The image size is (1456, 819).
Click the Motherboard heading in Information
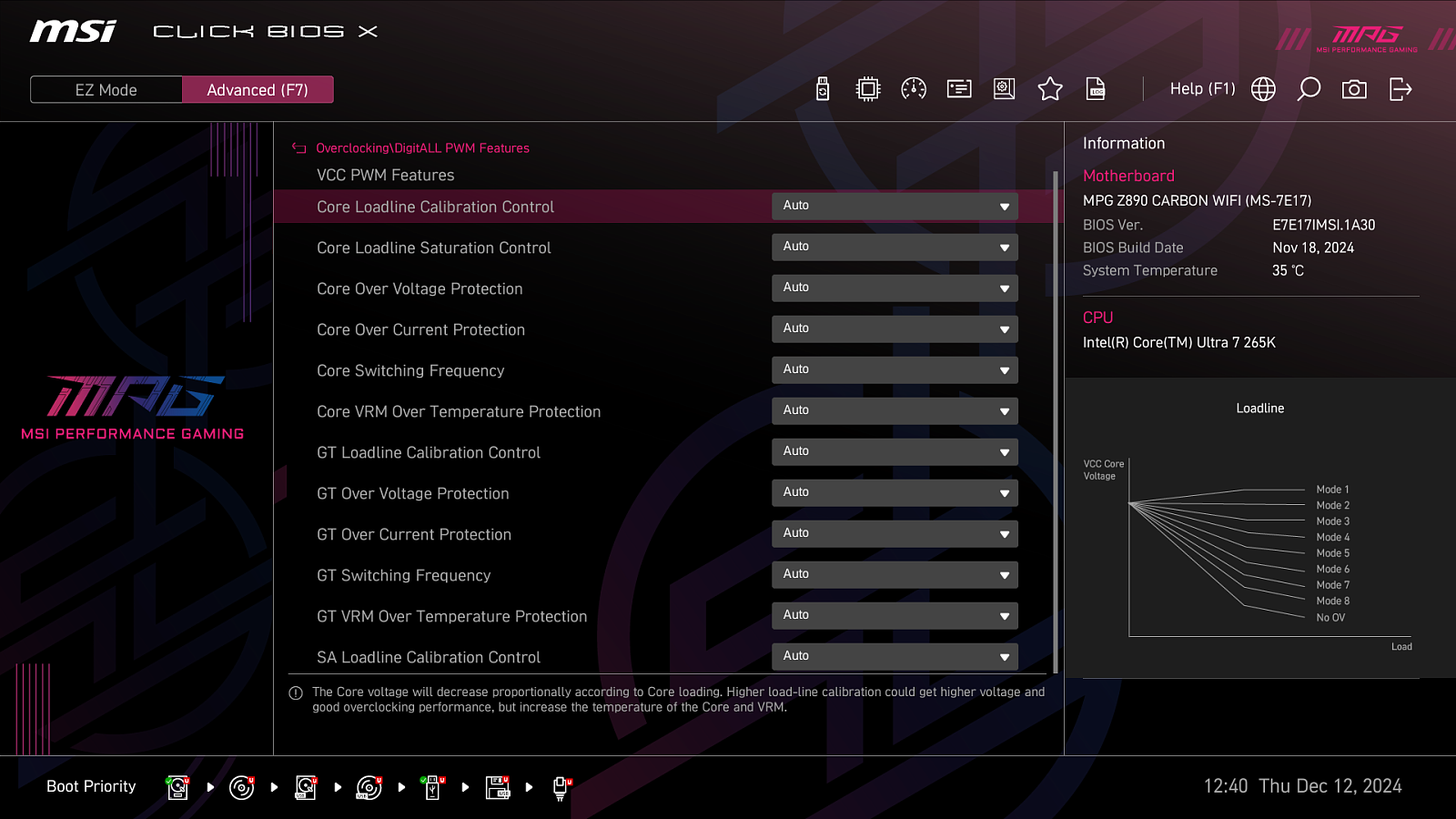point(1128,177)
